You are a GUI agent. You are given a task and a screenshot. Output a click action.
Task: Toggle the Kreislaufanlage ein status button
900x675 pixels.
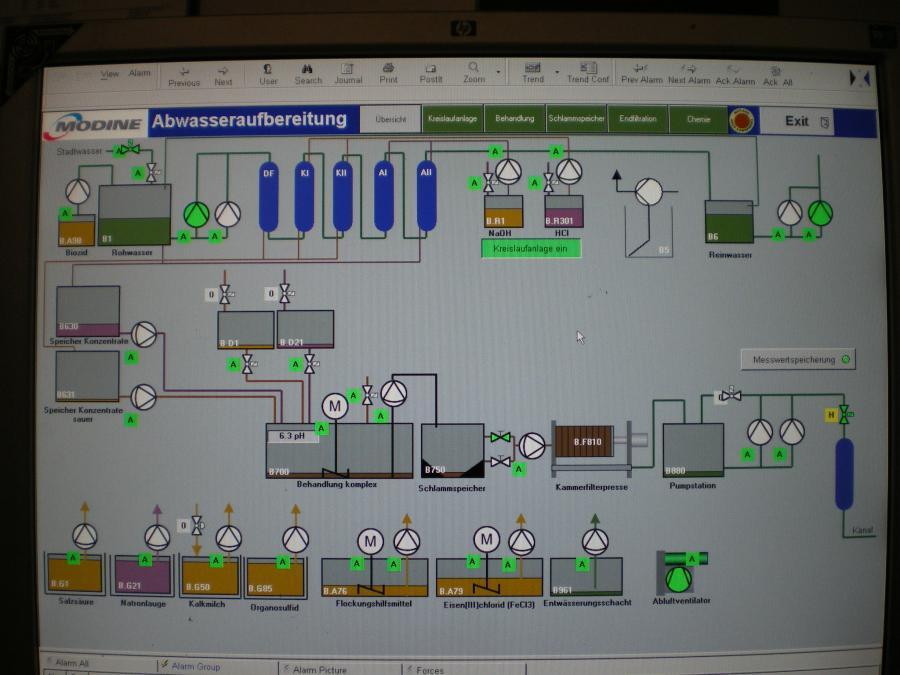(530, 249)
